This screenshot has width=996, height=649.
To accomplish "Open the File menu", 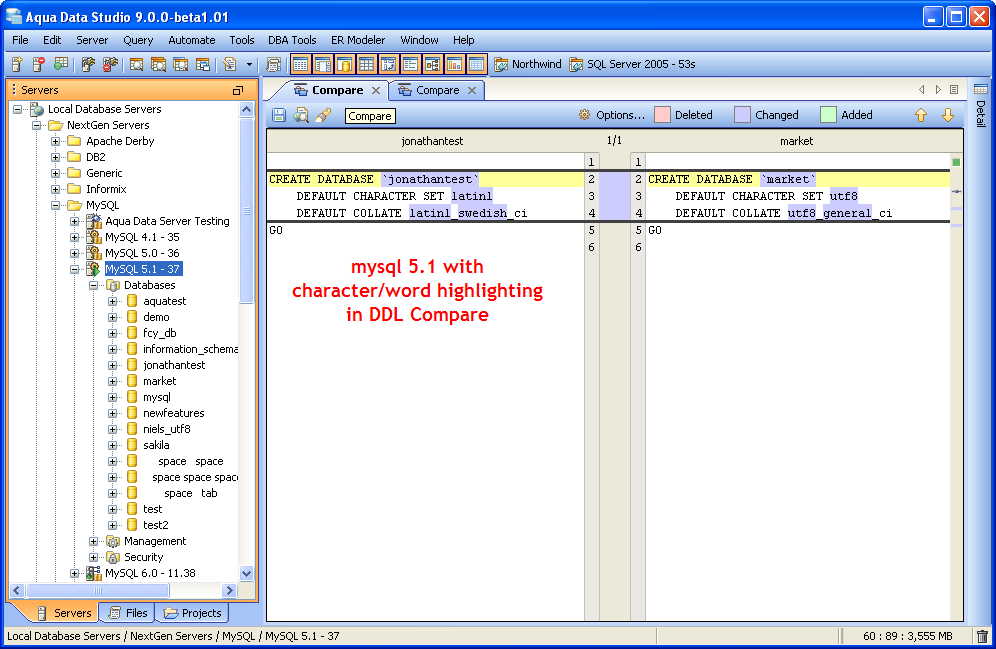I will [x=20, y=40].
